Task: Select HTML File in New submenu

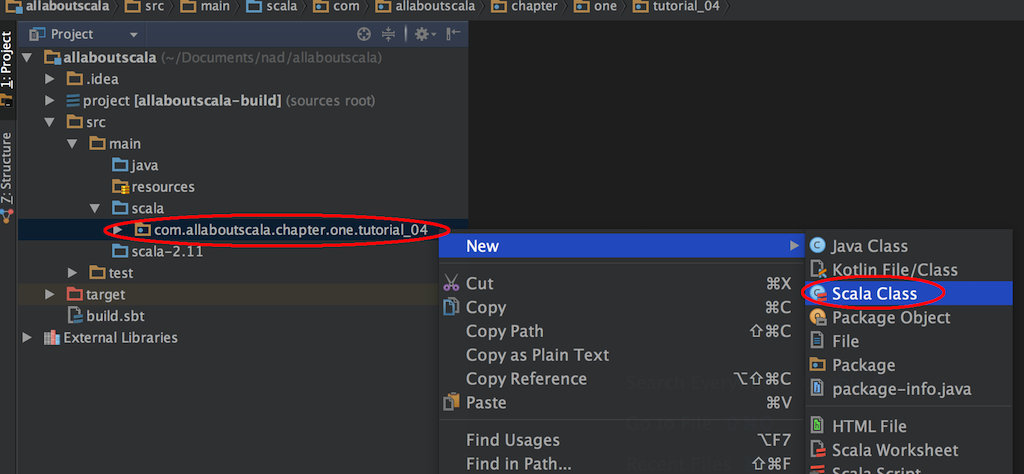Action: [x=909, y=426]
